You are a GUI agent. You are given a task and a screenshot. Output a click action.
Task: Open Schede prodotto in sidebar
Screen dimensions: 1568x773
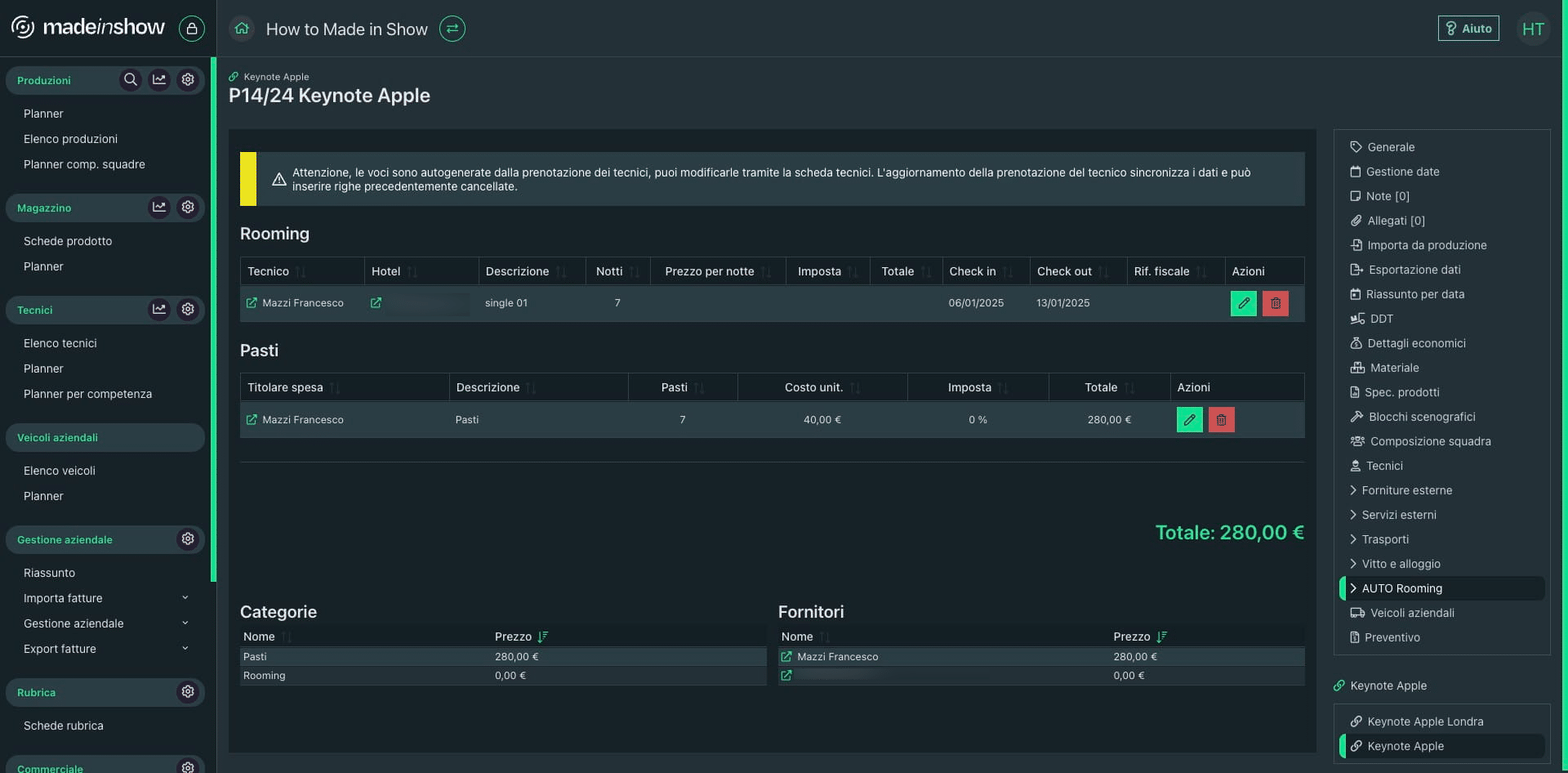coord(68,241)
